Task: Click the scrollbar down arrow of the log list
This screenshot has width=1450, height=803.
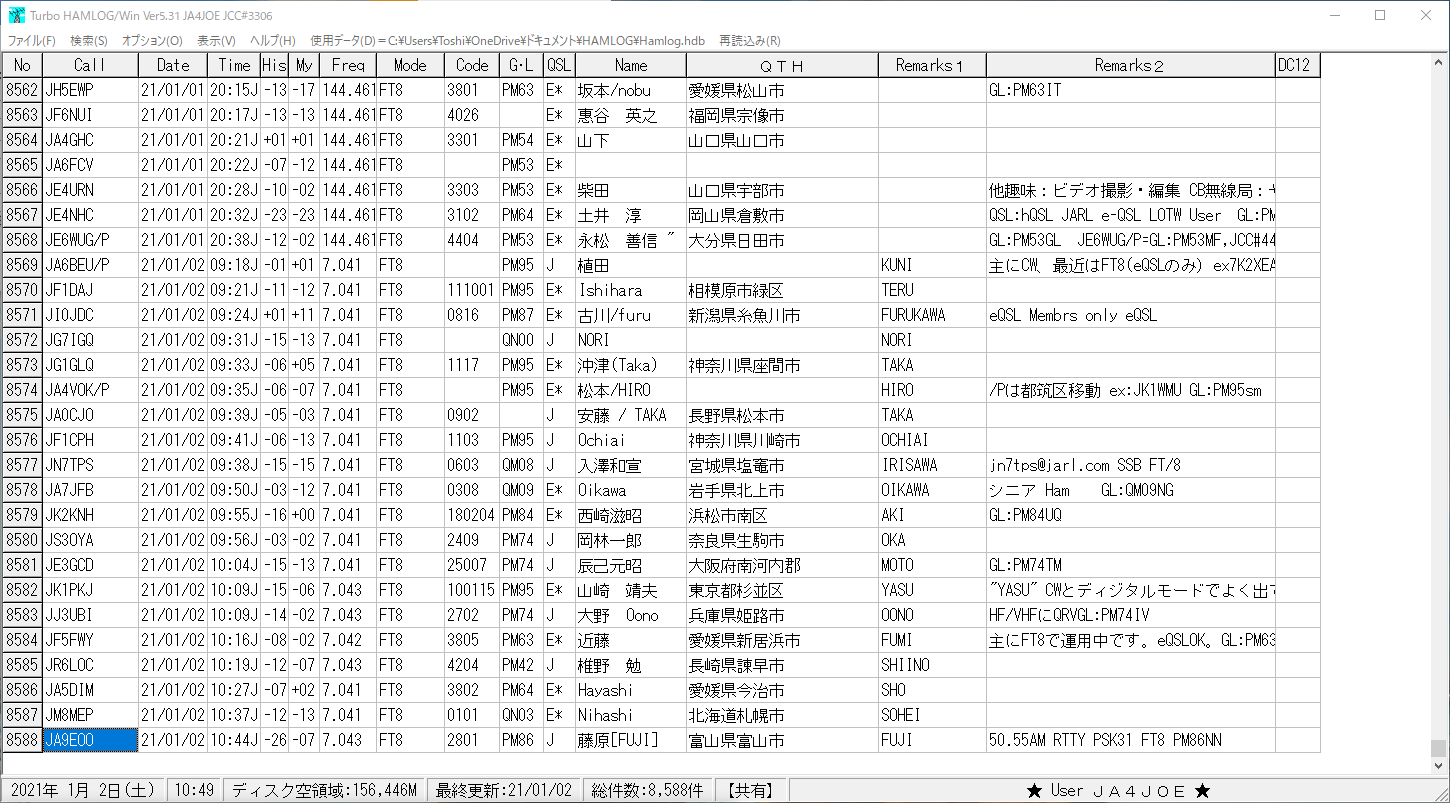Action: (x=1439, y=765)
